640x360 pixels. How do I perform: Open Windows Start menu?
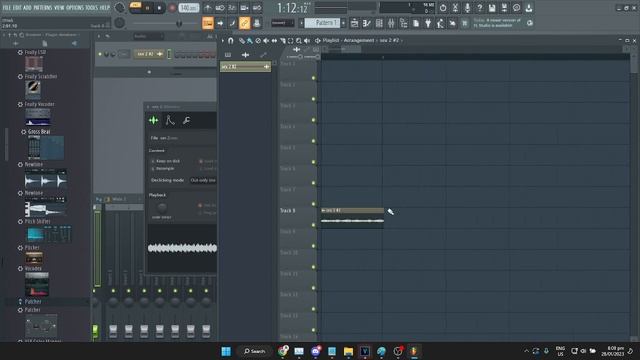[226, 351]
